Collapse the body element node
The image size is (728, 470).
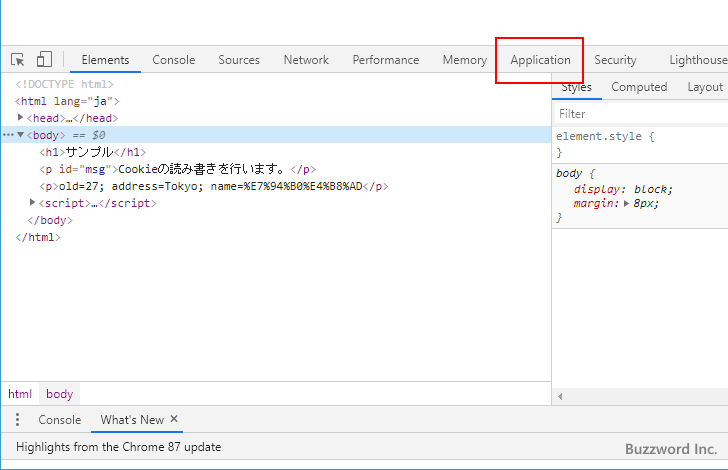pyautogui.click(x=20, y=135)
